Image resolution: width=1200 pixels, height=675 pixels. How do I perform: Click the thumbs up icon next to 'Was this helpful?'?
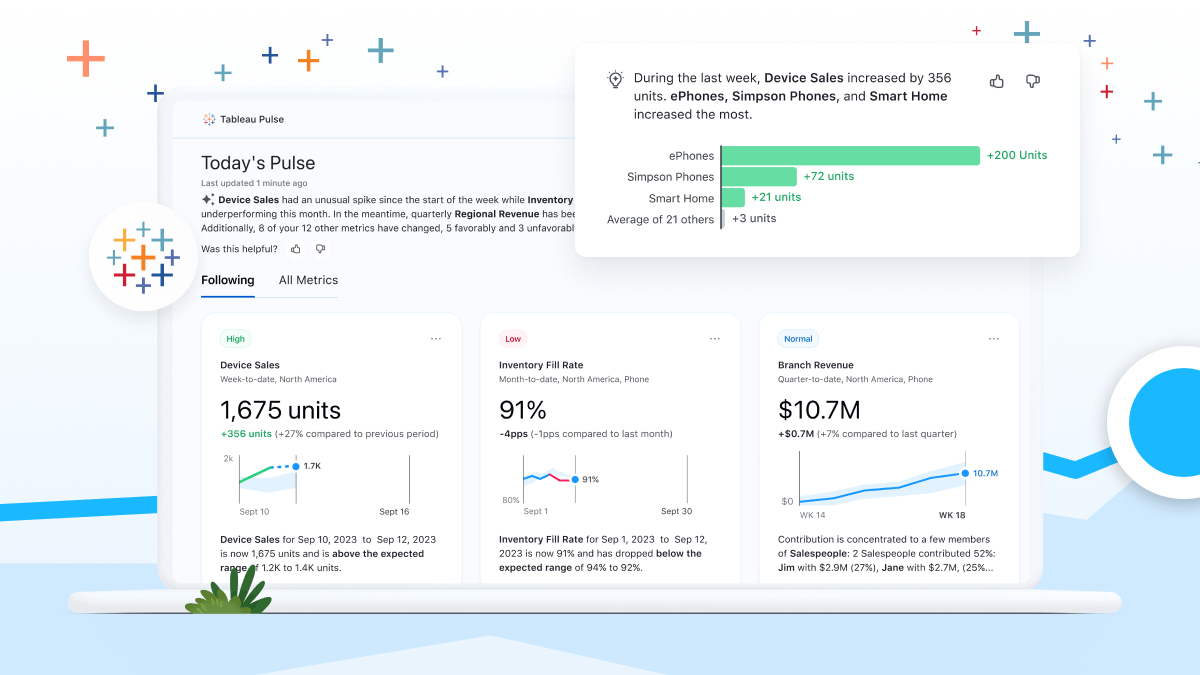(295, 248)
